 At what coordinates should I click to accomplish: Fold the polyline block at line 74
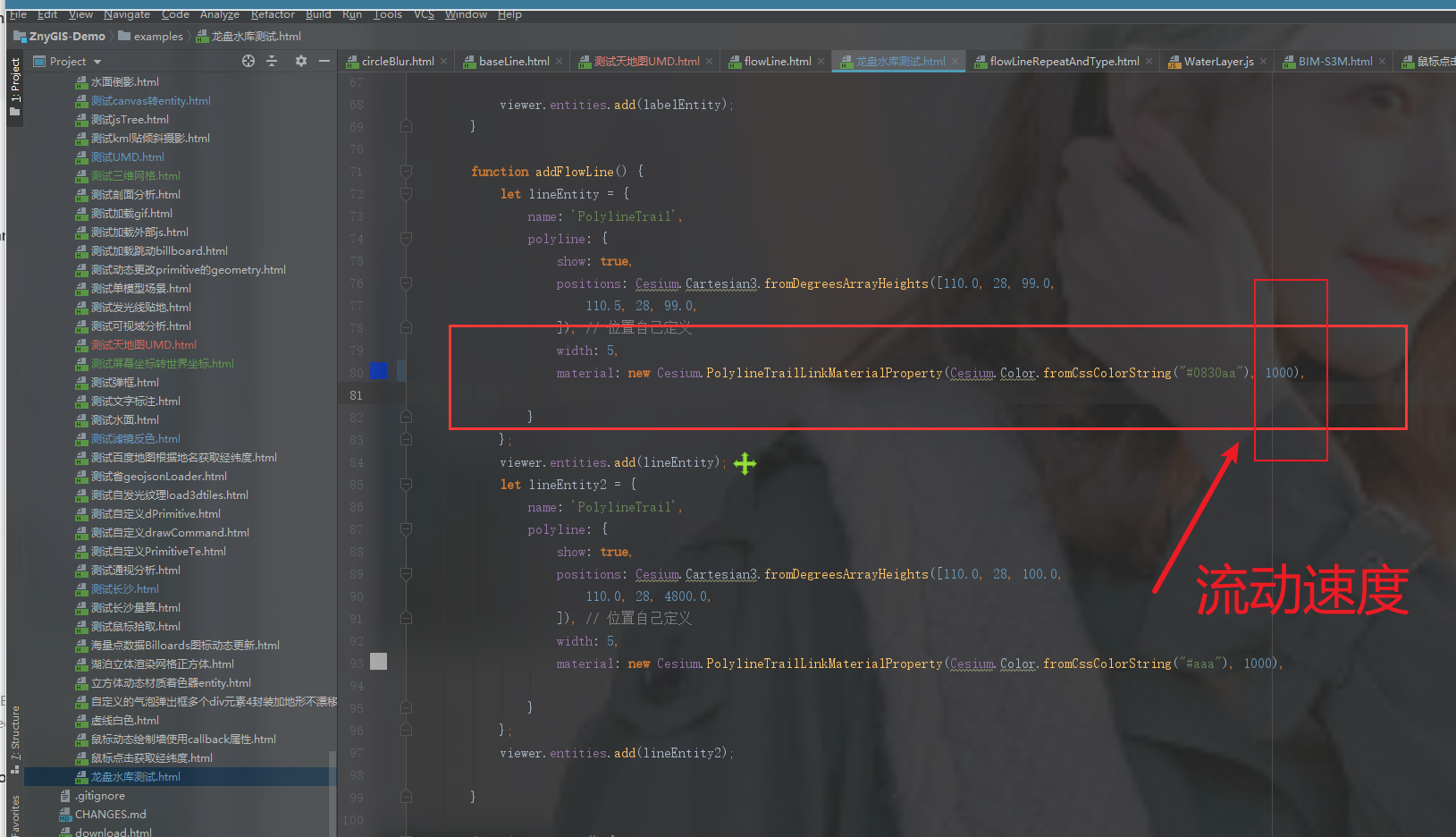406,238
